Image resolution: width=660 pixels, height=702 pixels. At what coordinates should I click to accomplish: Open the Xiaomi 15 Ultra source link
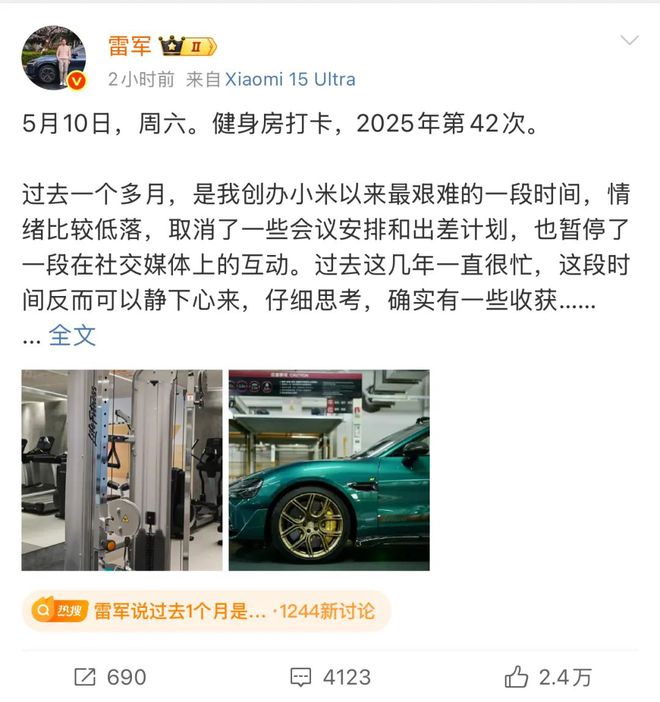pyautogui.click(x=290, y=80)
